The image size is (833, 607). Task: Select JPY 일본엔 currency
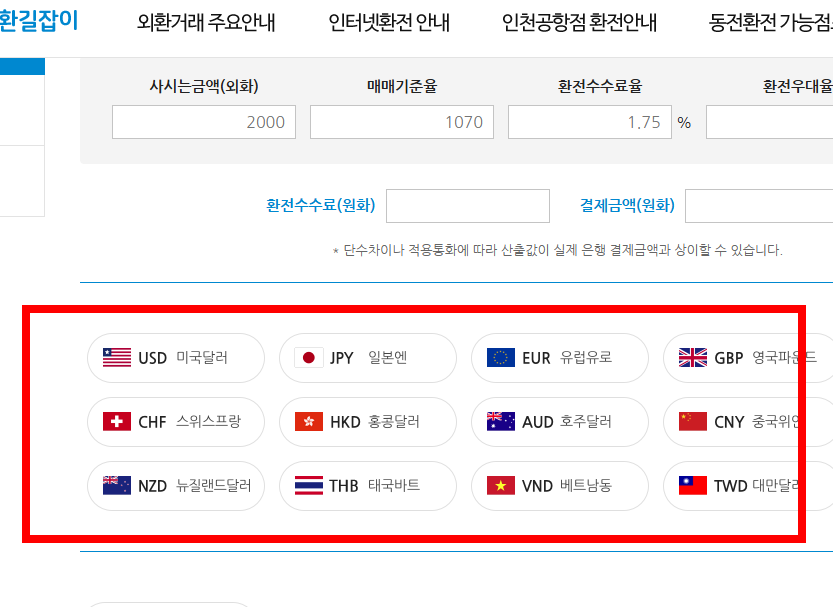click(368, 357)
